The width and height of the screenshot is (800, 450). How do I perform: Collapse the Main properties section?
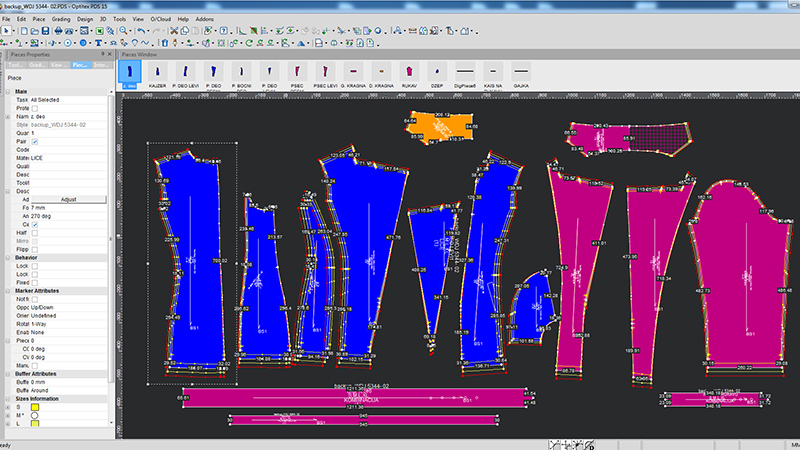[x=9, y=93]
